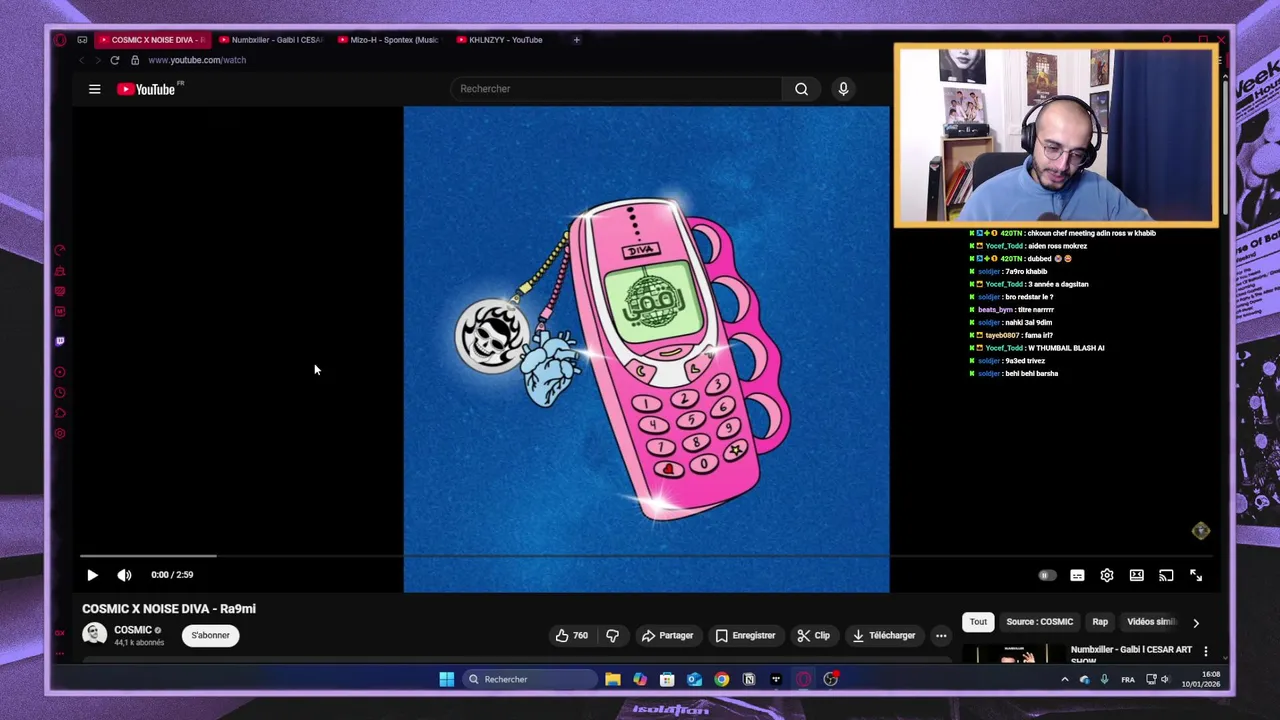Open Extensions cube icon in the sidebar
The width and height of the screenshot is (1280, 720).
click(x=60, y=413)
